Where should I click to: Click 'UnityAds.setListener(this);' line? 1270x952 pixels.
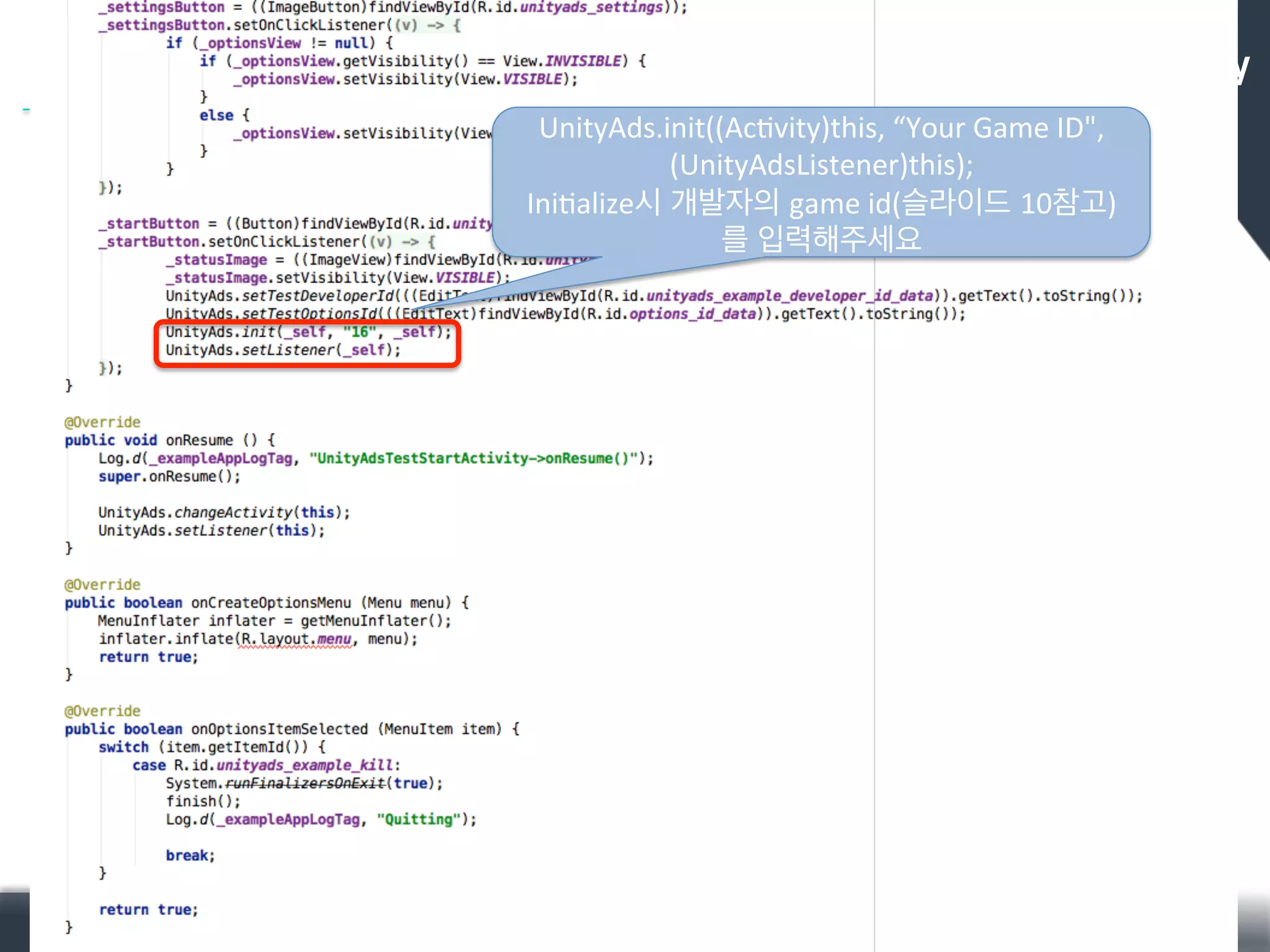211,531
